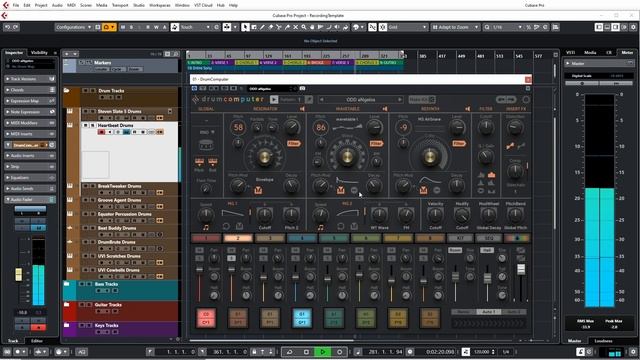The image size is (640, 360).
Task: Toggle the Resonator Filter button
Action: 294,143
